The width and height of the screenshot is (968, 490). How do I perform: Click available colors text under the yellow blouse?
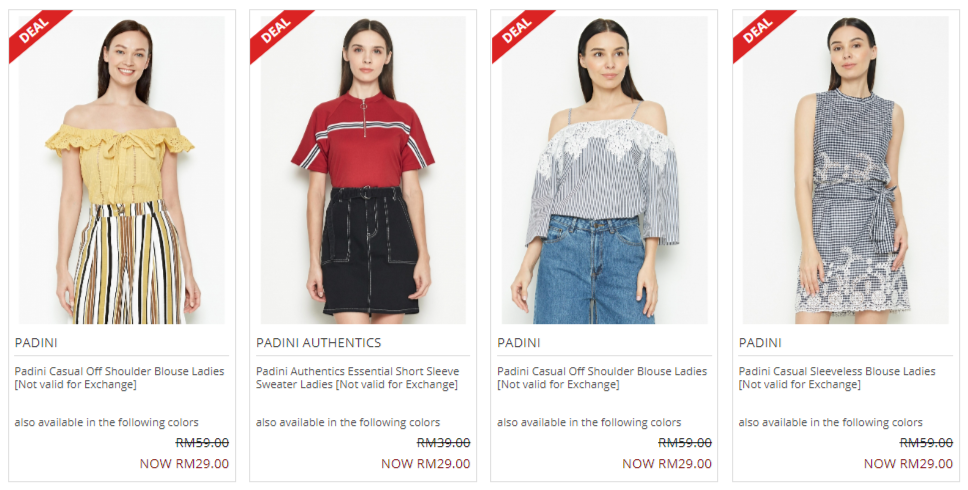click(107, 423)
